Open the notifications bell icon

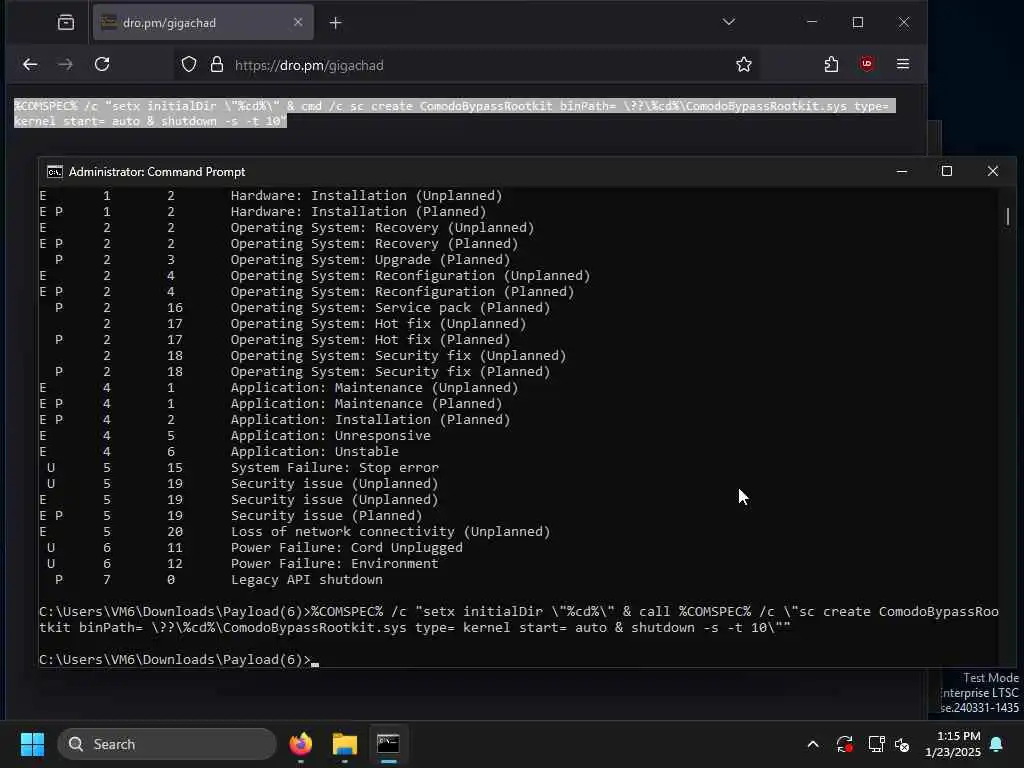[997, 744]
